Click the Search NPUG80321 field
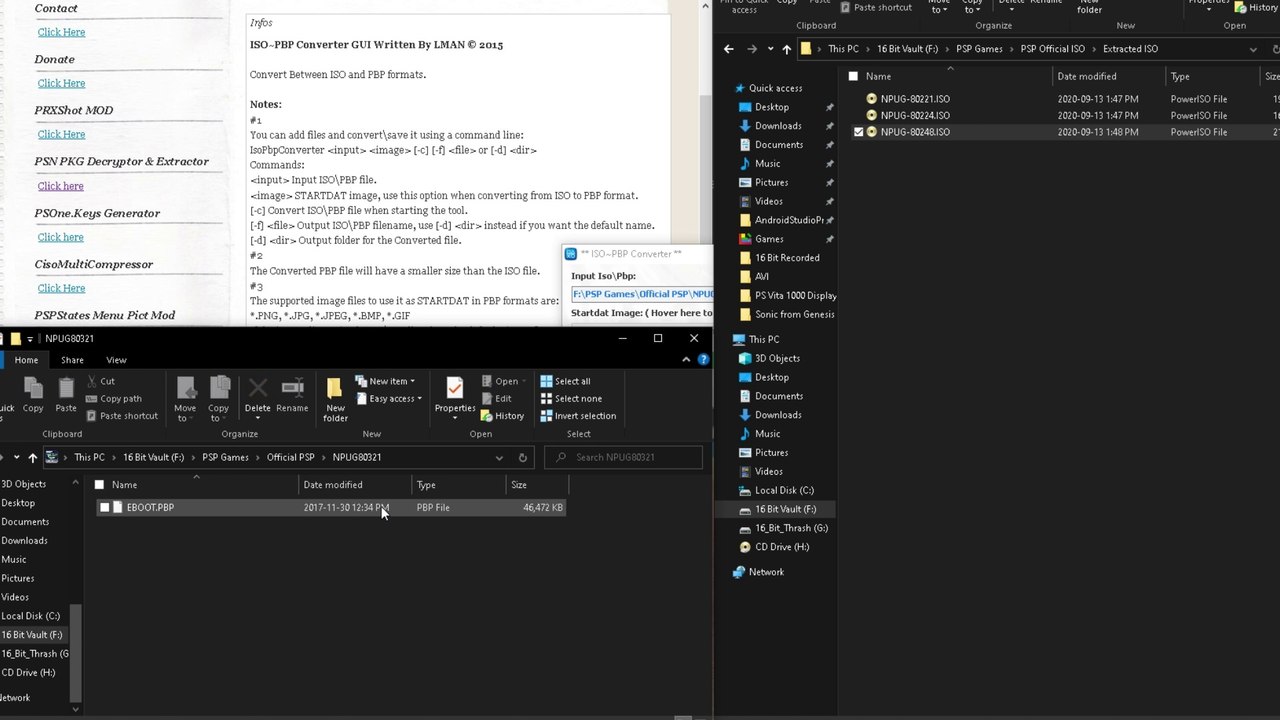The width and height of the screenshot is (1280, 720). click(x=624, y=457)
